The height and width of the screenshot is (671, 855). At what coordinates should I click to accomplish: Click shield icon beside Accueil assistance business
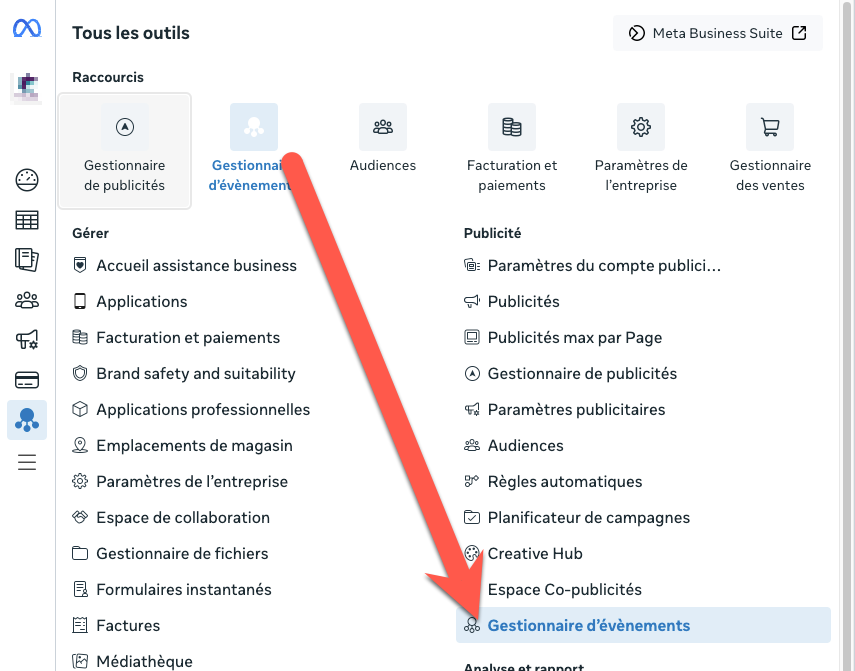pyautogui.click(x=80, y=265)
